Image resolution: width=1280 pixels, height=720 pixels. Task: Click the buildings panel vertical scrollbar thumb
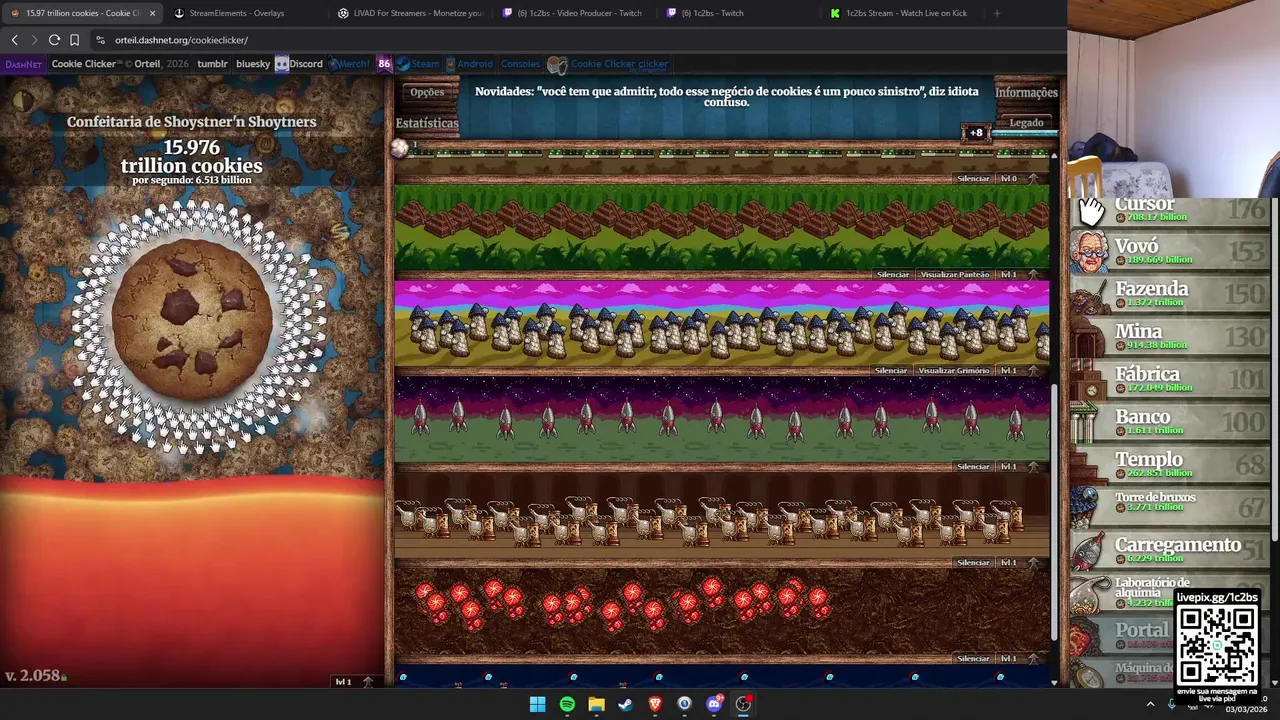[x=1054, y=513]
